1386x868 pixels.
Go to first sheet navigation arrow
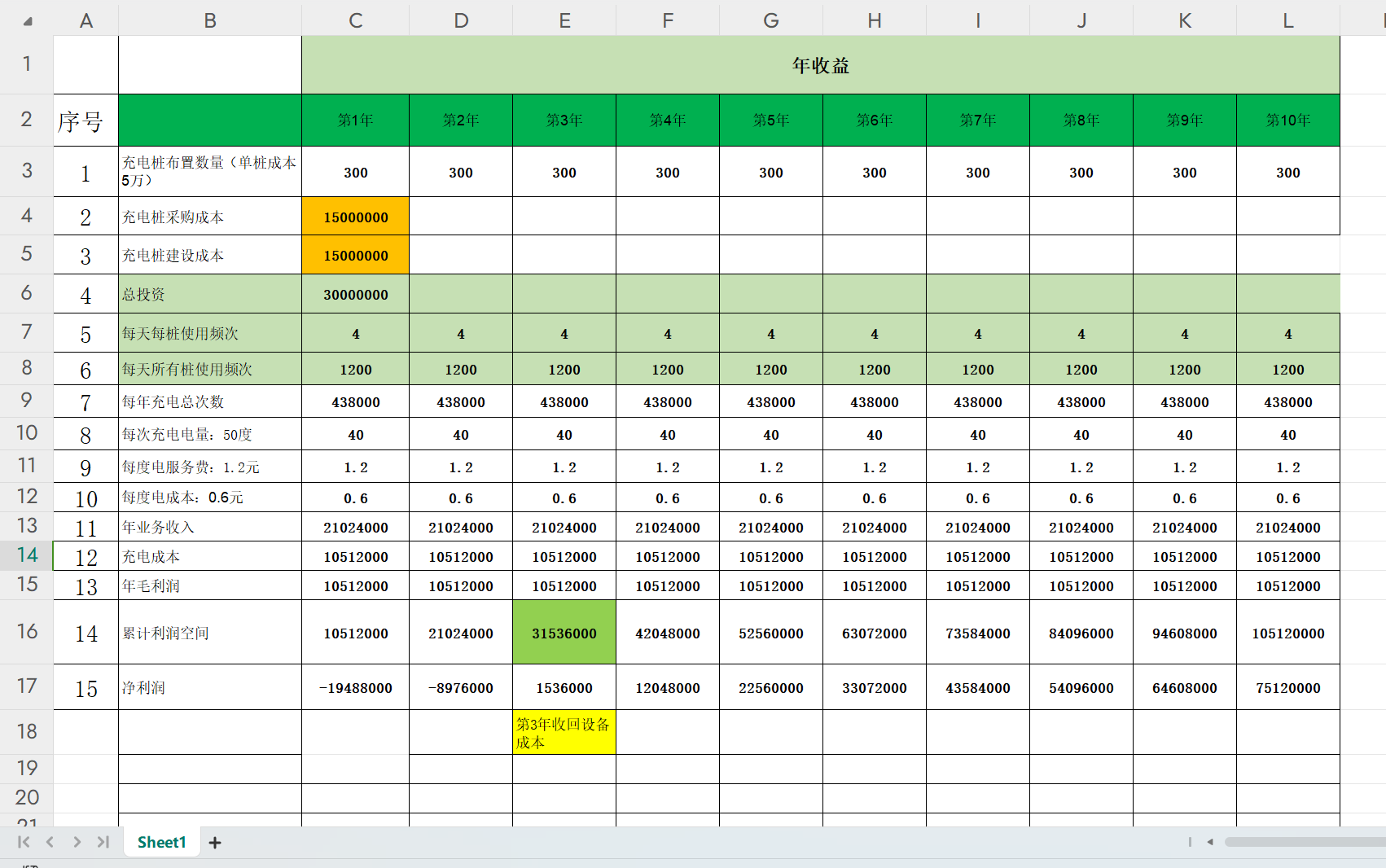pyautogui.click(x=23, y=842)
